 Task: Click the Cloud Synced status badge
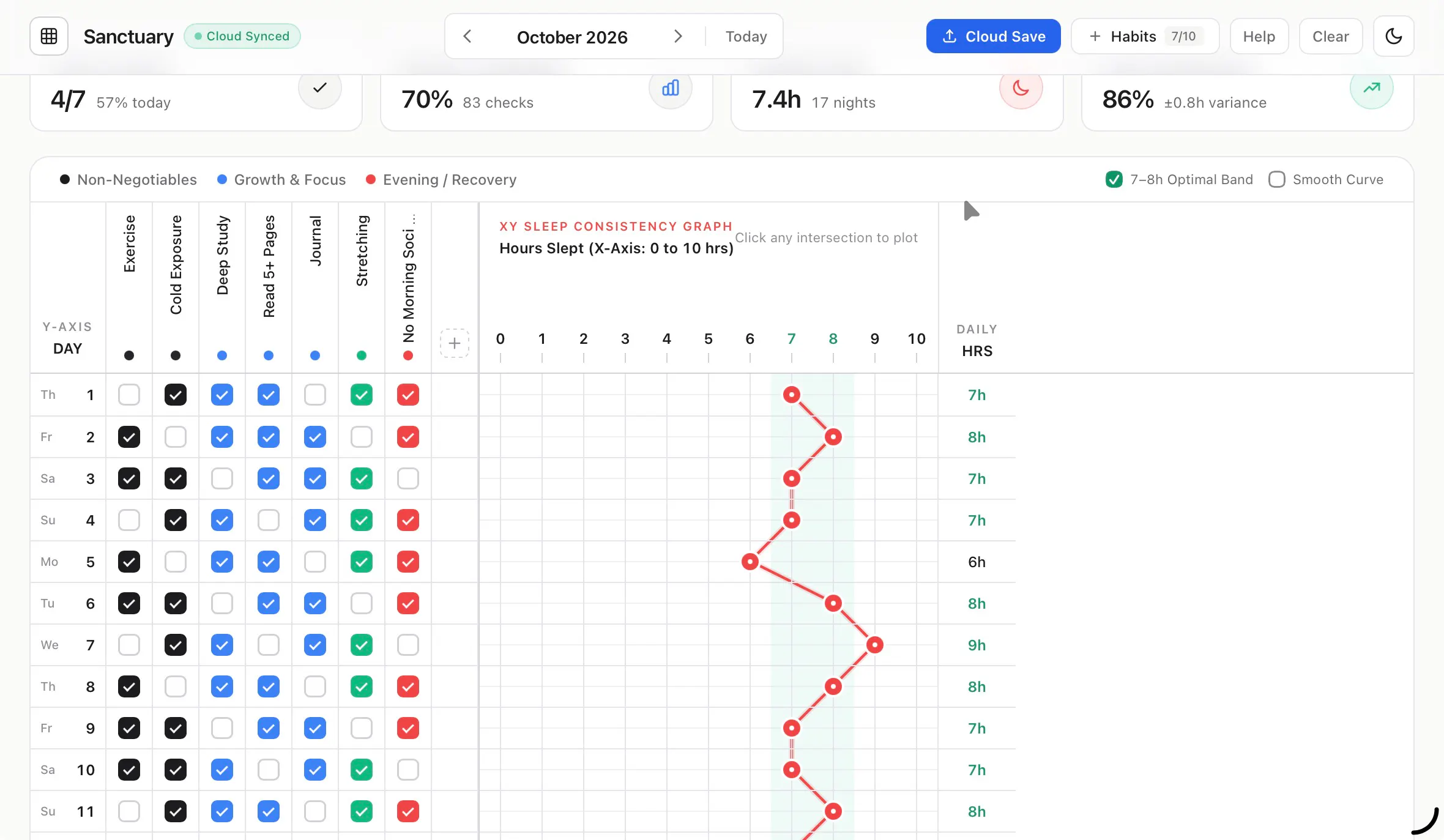tap(242, 36)
